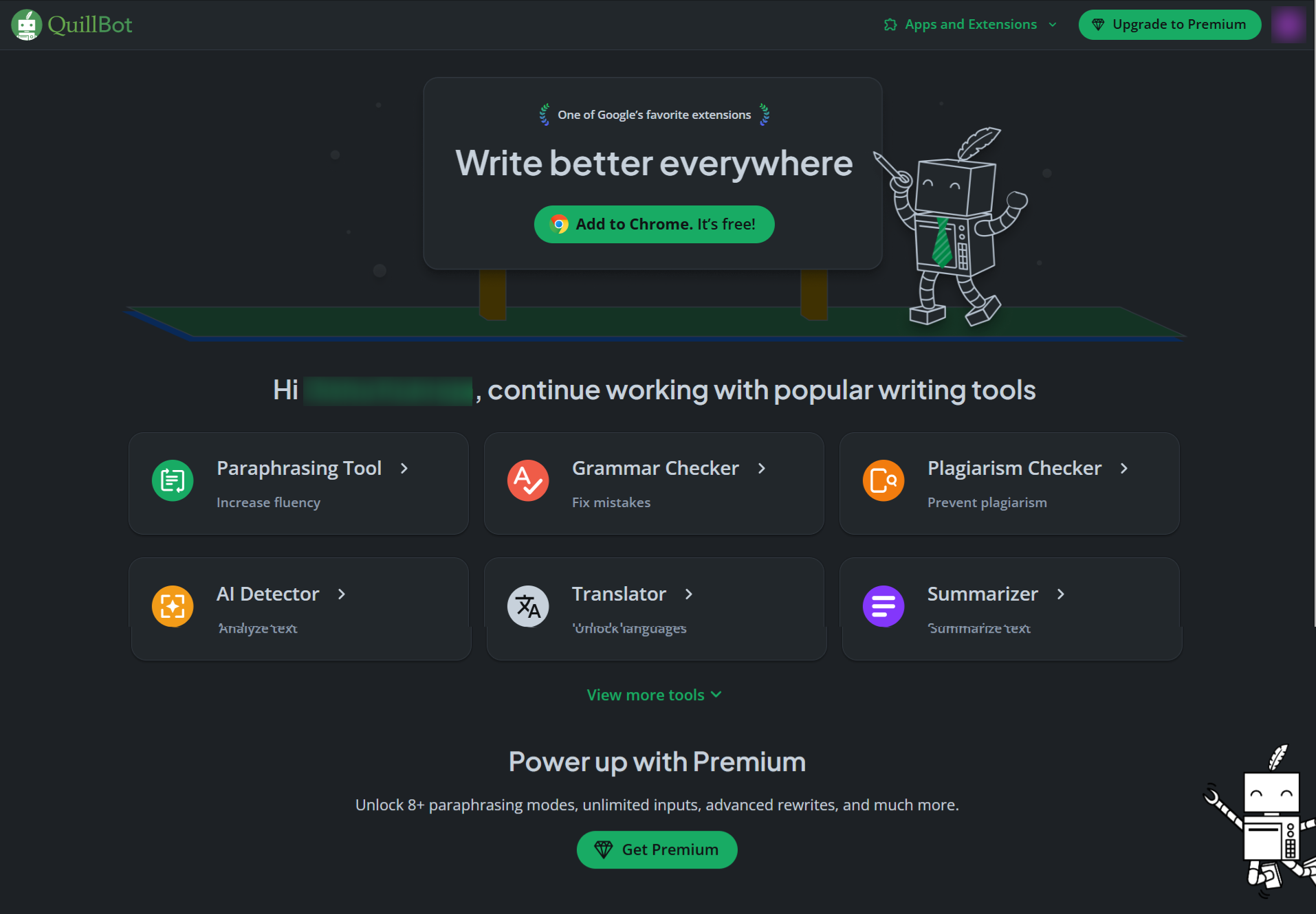Open the purple user profile avatar
Viewport: 1316px width, 914px height.
coord(1288,25)
